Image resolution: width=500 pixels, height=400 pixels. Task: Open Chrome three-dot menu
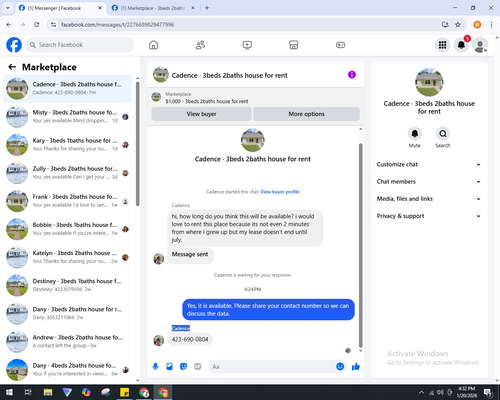pos(491,25)
